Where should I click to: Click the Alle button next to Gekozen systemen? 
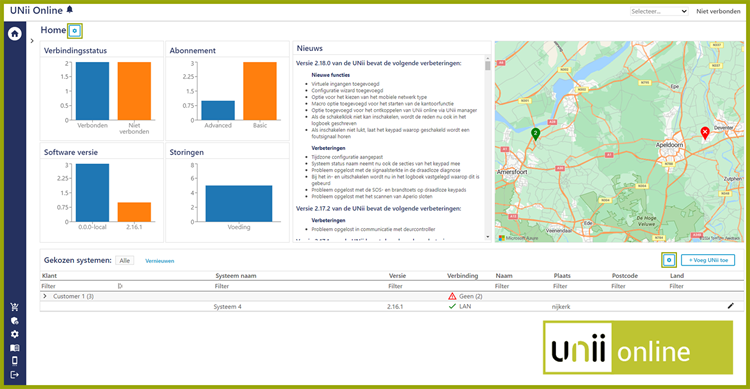tap(124, 261)
